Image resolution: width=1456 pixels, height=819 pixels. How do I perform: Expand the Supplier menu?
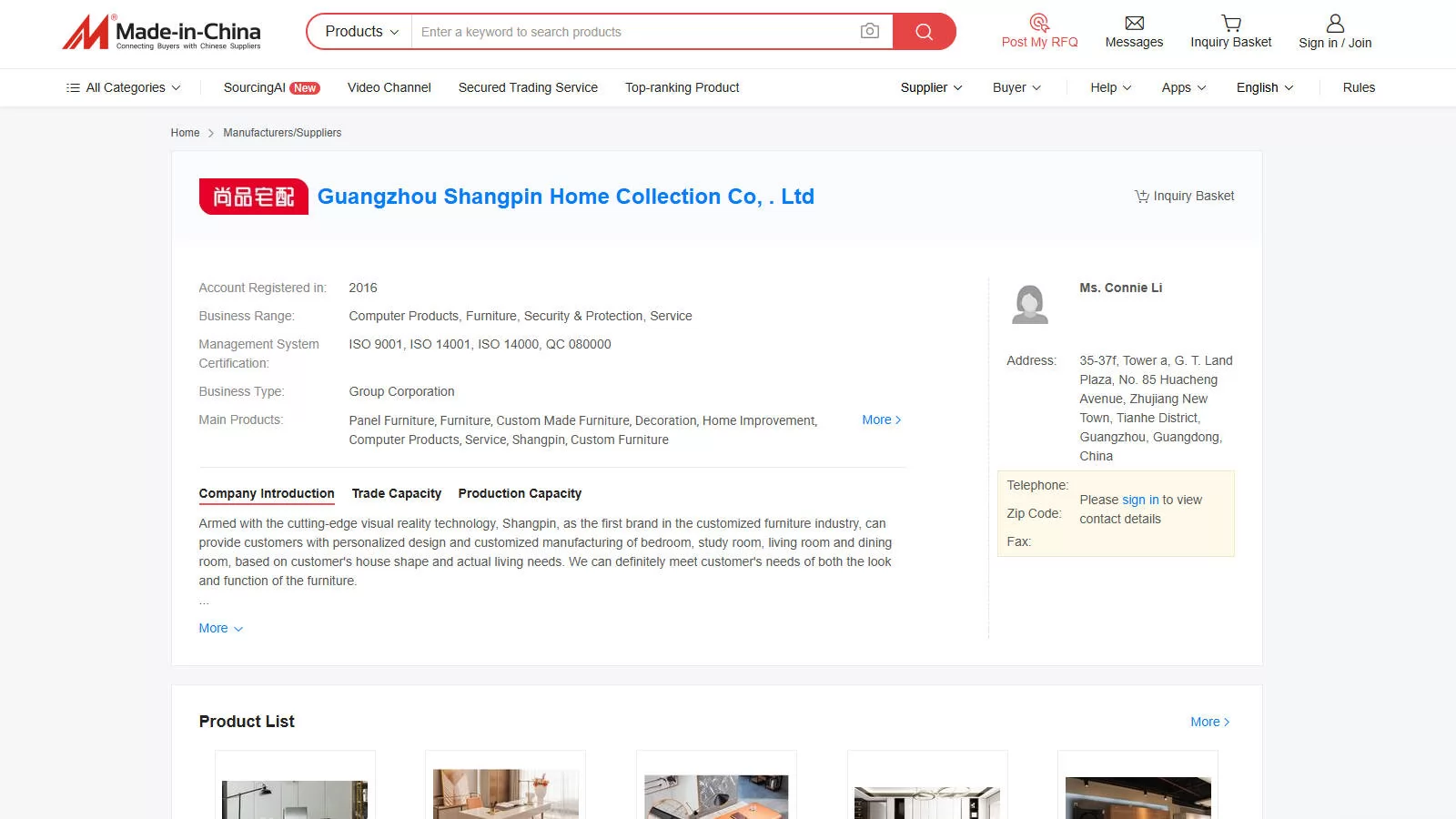coord(931,88)
